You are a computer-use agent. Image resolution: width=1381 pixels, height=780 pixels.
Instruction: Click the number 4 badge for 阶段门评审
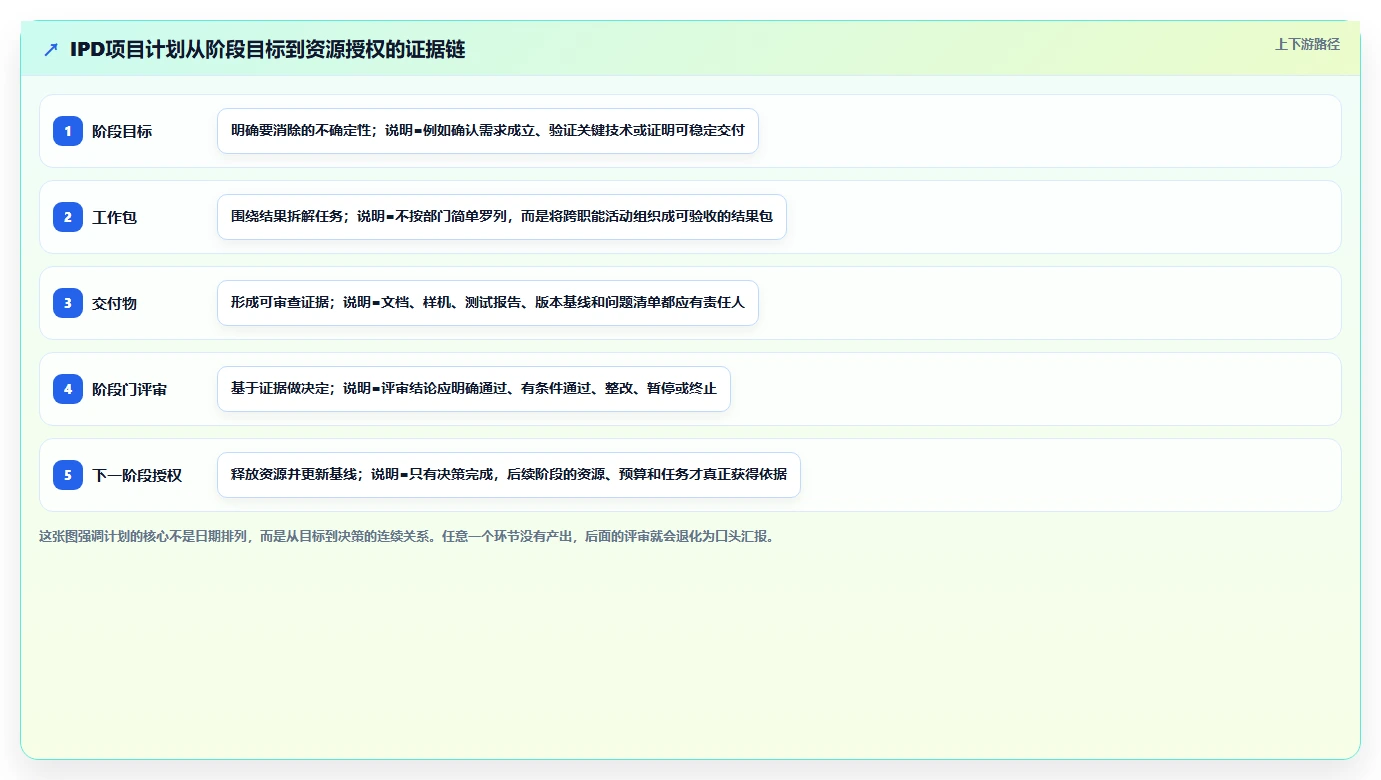[x=68, y=389]
